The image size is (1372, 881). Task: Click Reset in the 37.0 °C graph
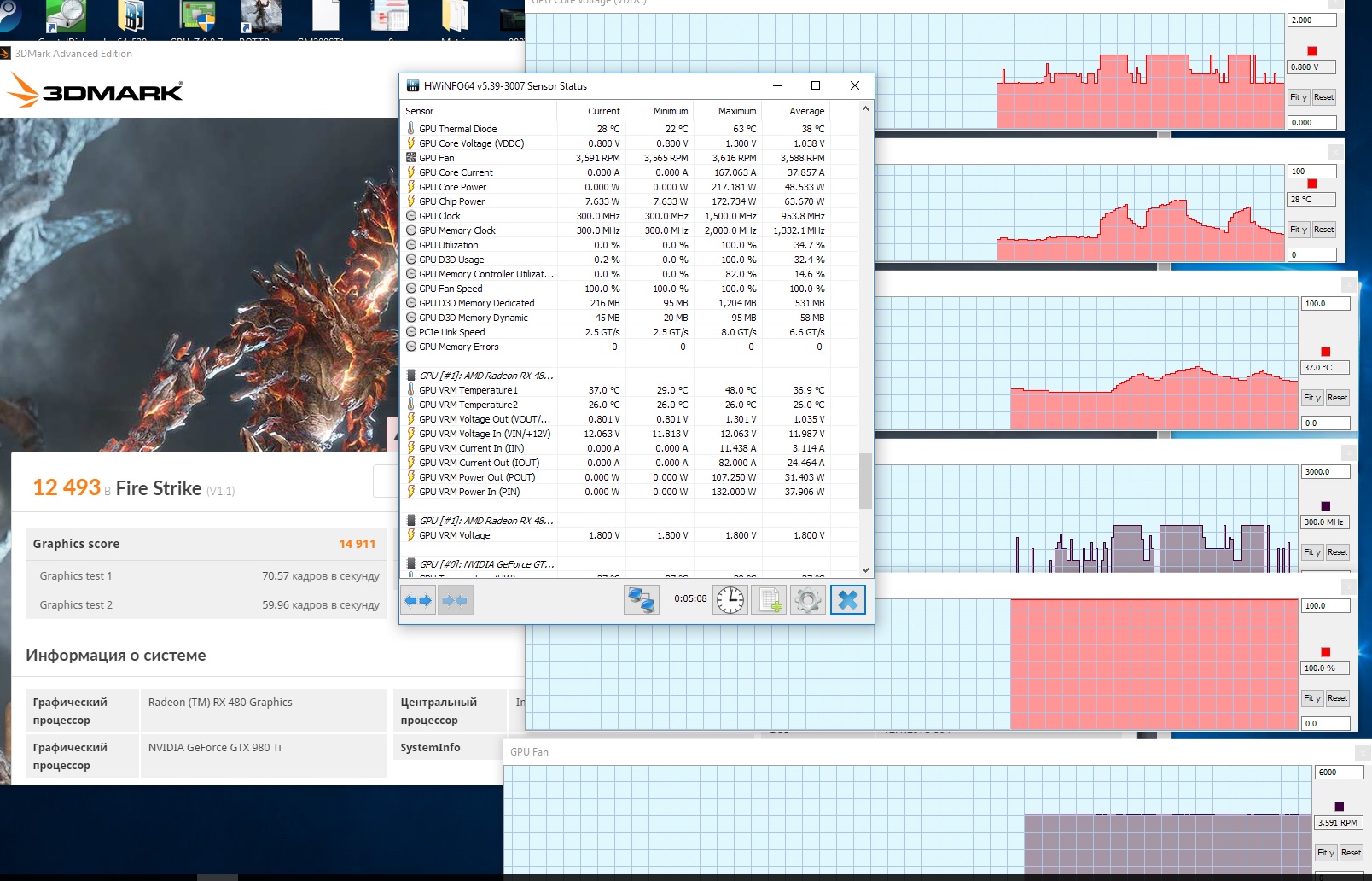click(x=1338, y=398)
